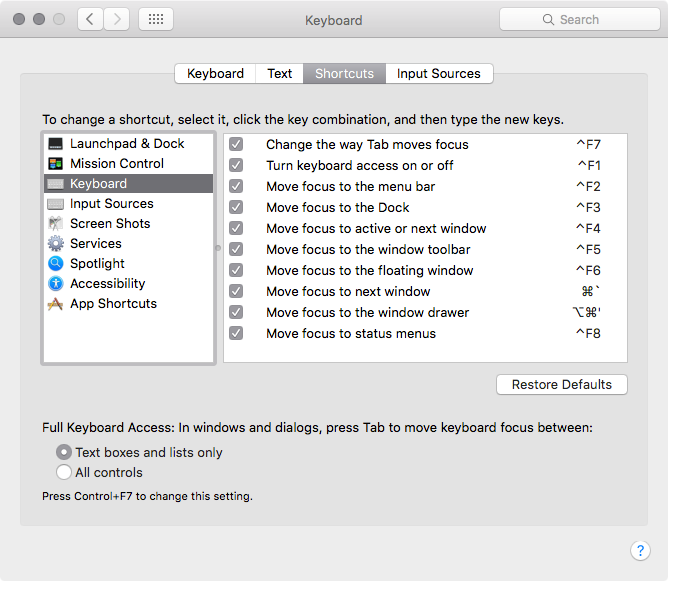Switch to the Keyboard tab
The width and height of the screenshot is (688, 601).
click(x=215, y=73)
